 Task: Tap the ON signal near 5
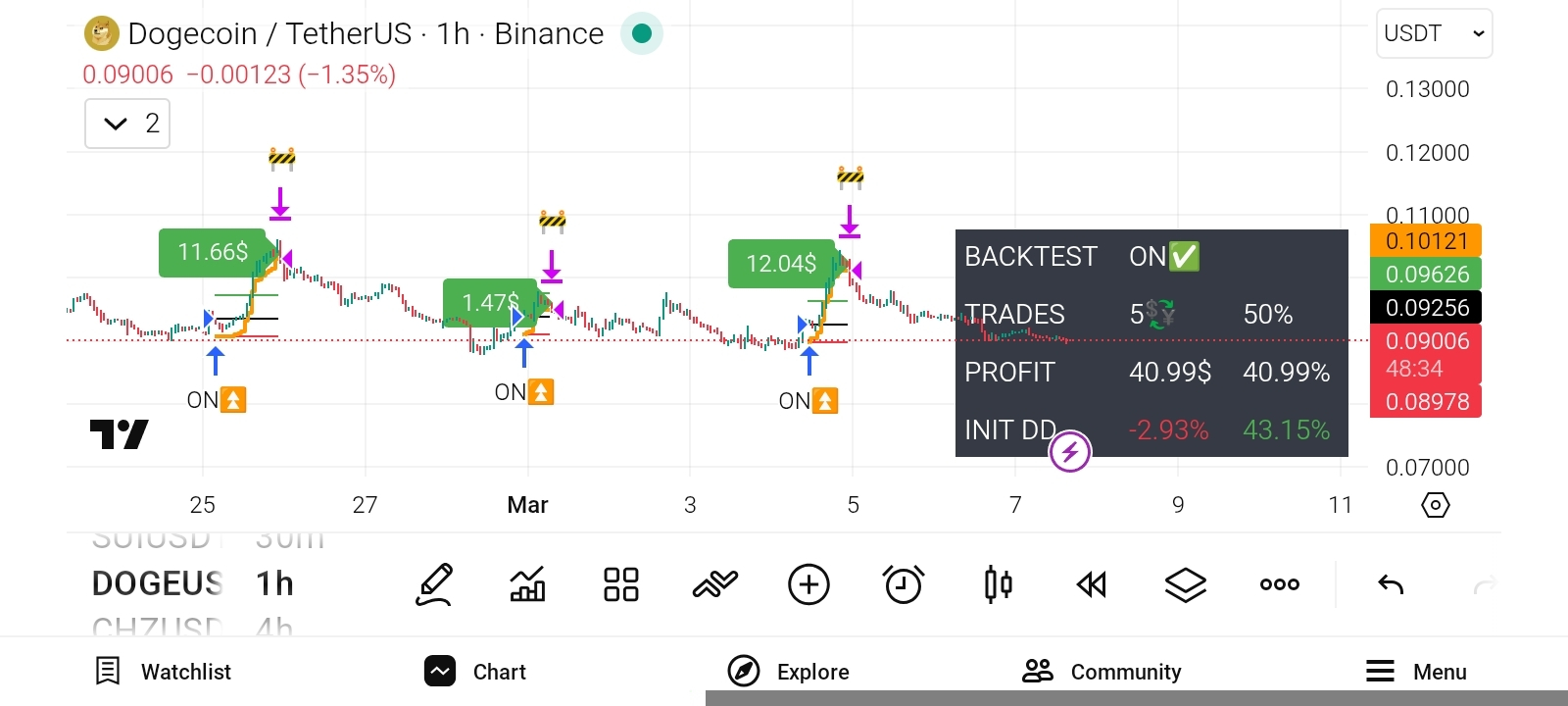(x=808, y=401)
